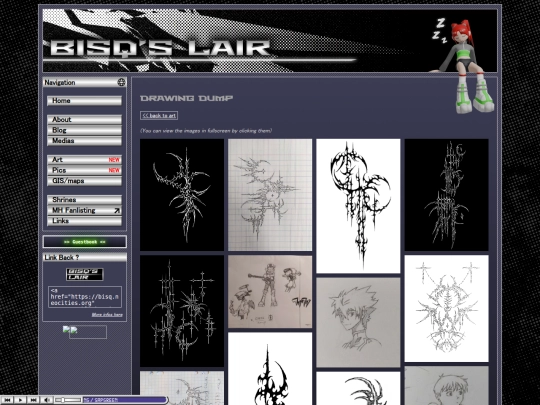
Task: Open the short-haired anime boy sketch
Action: 446,386
